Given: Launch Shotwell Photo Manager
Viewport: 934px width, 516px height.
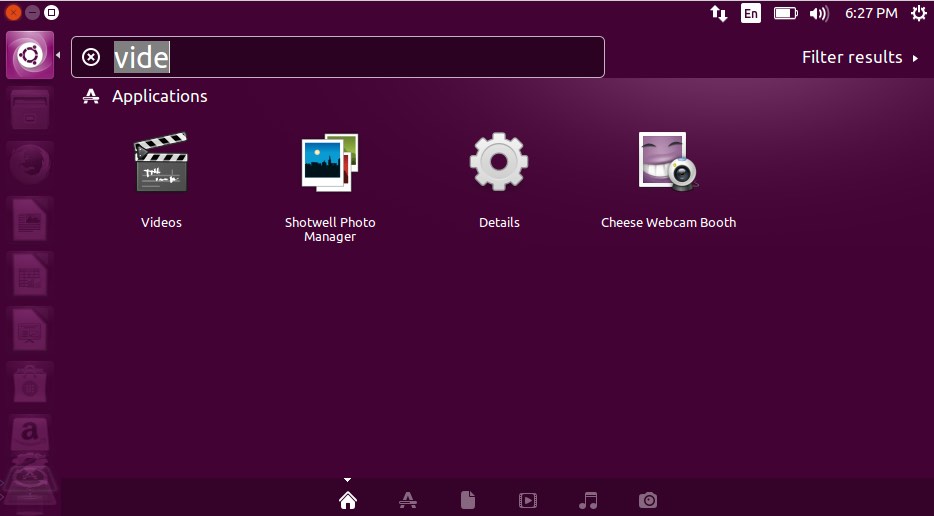Looking at the screenshot, I should 329,164.
